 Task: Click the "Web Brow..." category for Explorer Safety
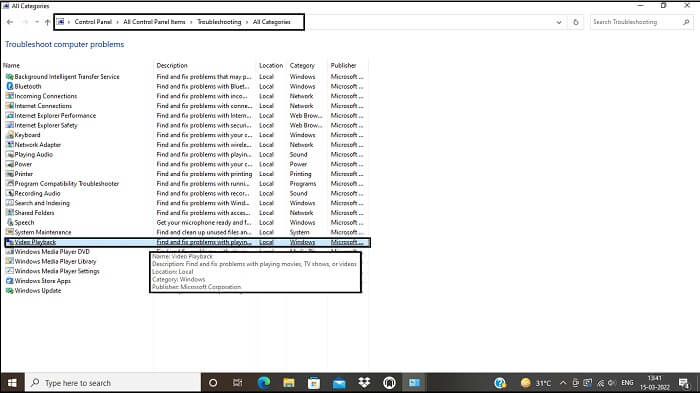(306, 125)
